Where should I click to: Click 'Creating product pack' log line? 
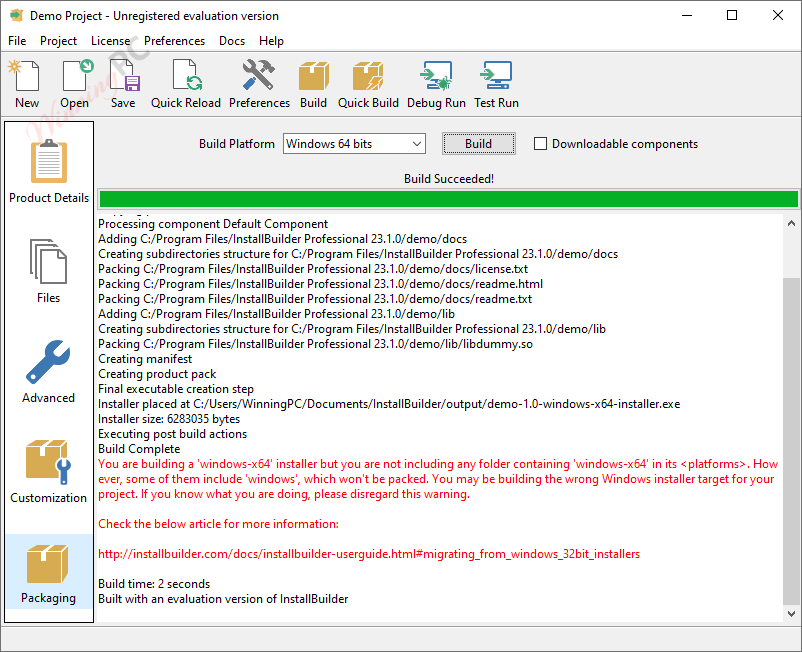point(157,374)
